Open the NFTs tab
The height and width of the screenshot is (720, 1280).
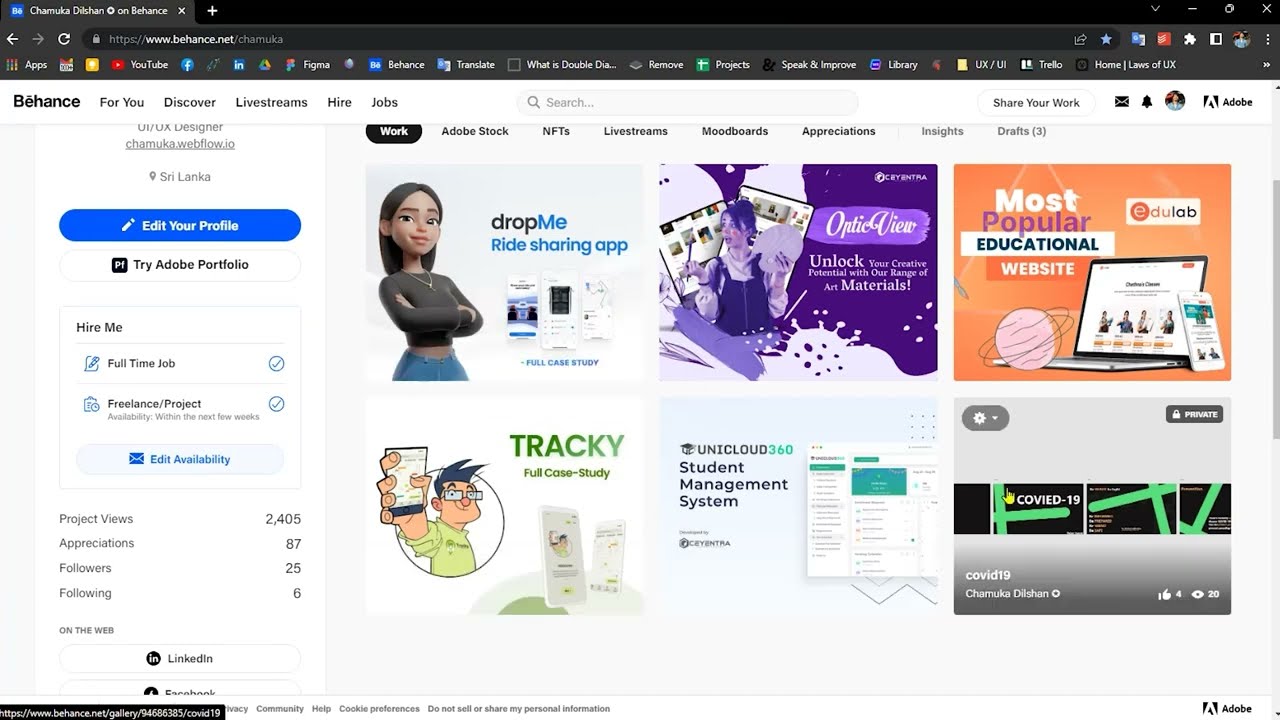click(x=556, y=131)
